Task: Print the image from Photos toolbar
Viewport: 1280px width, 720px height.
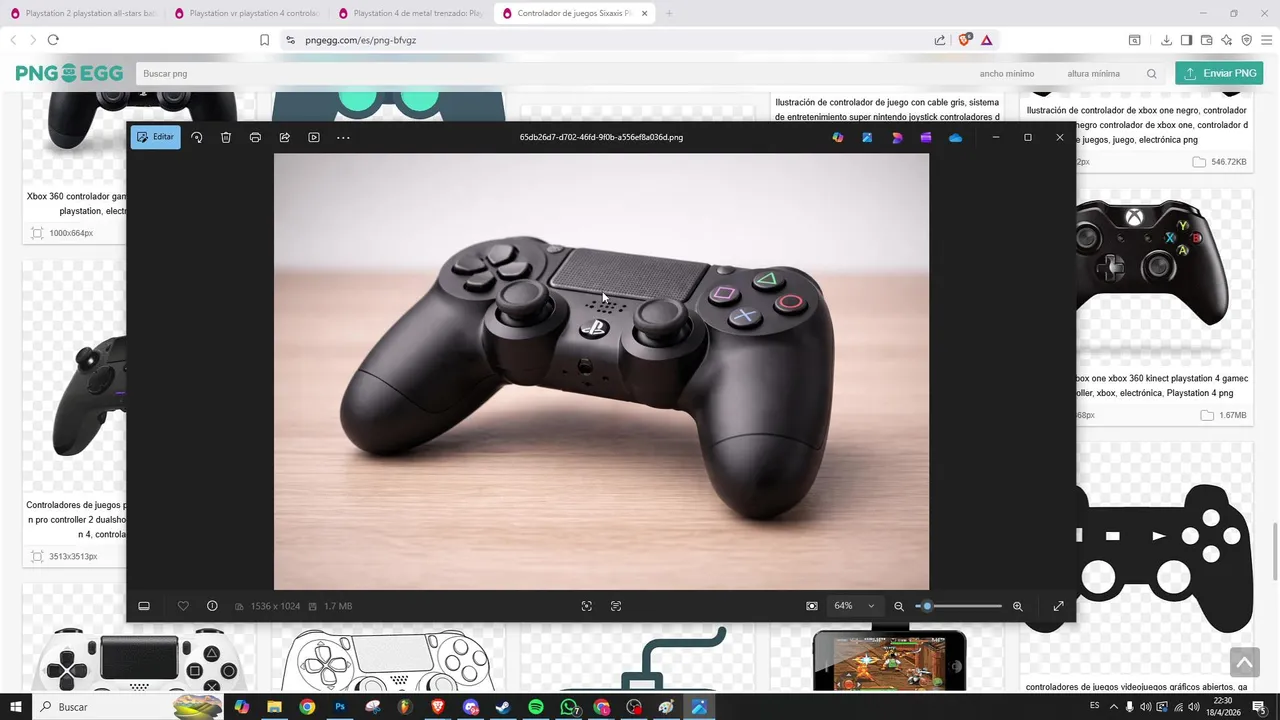Action: (x=255, y=137)
